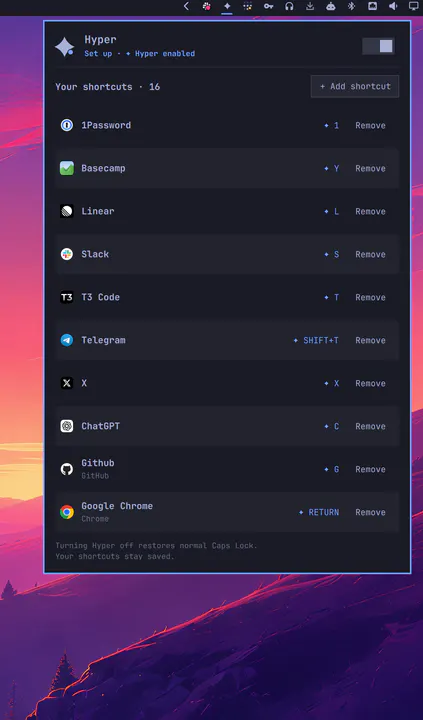Remove the T3 Code shortcut

pyautogui.click(x=370, y=298)
